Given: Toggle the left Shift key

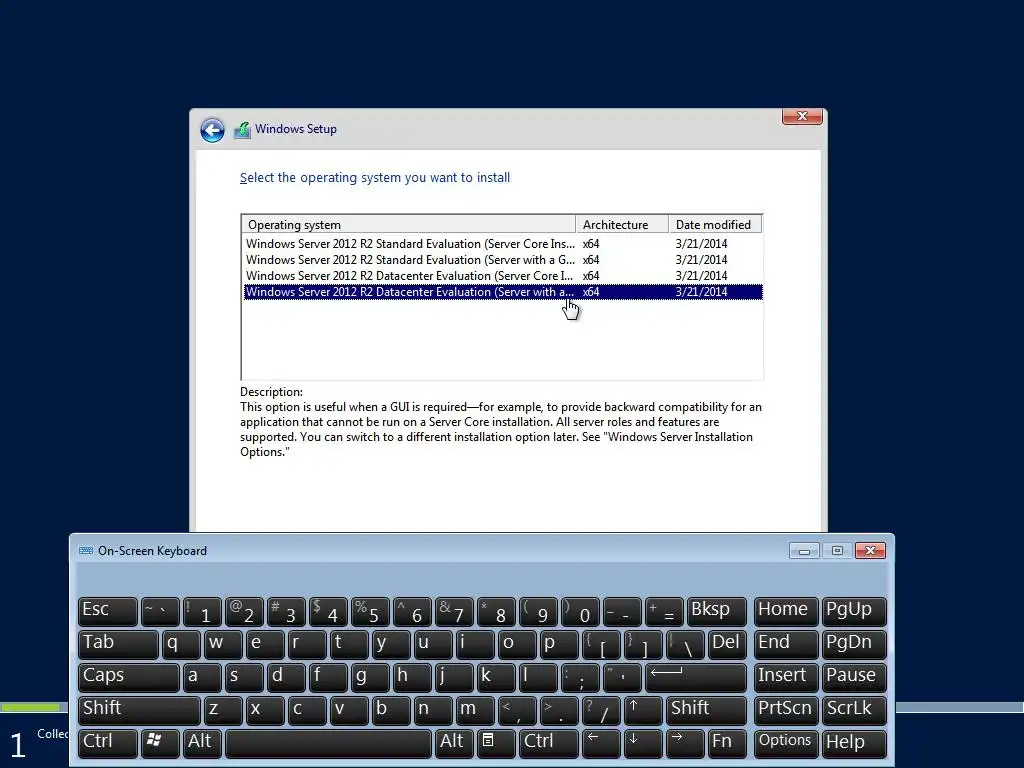Looking at the screenshot, I should click(x=139, y=710).
